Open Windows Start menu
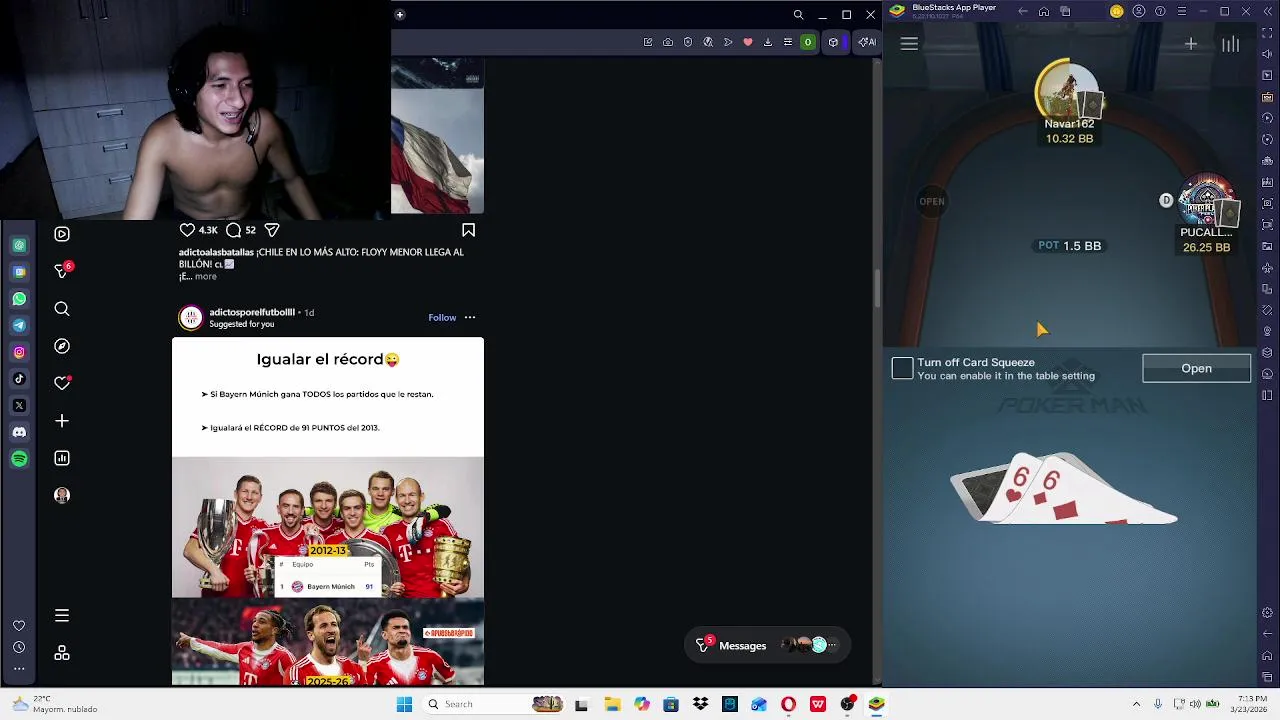Screen dimensions: 1280x720 click(x=404, y=704)
